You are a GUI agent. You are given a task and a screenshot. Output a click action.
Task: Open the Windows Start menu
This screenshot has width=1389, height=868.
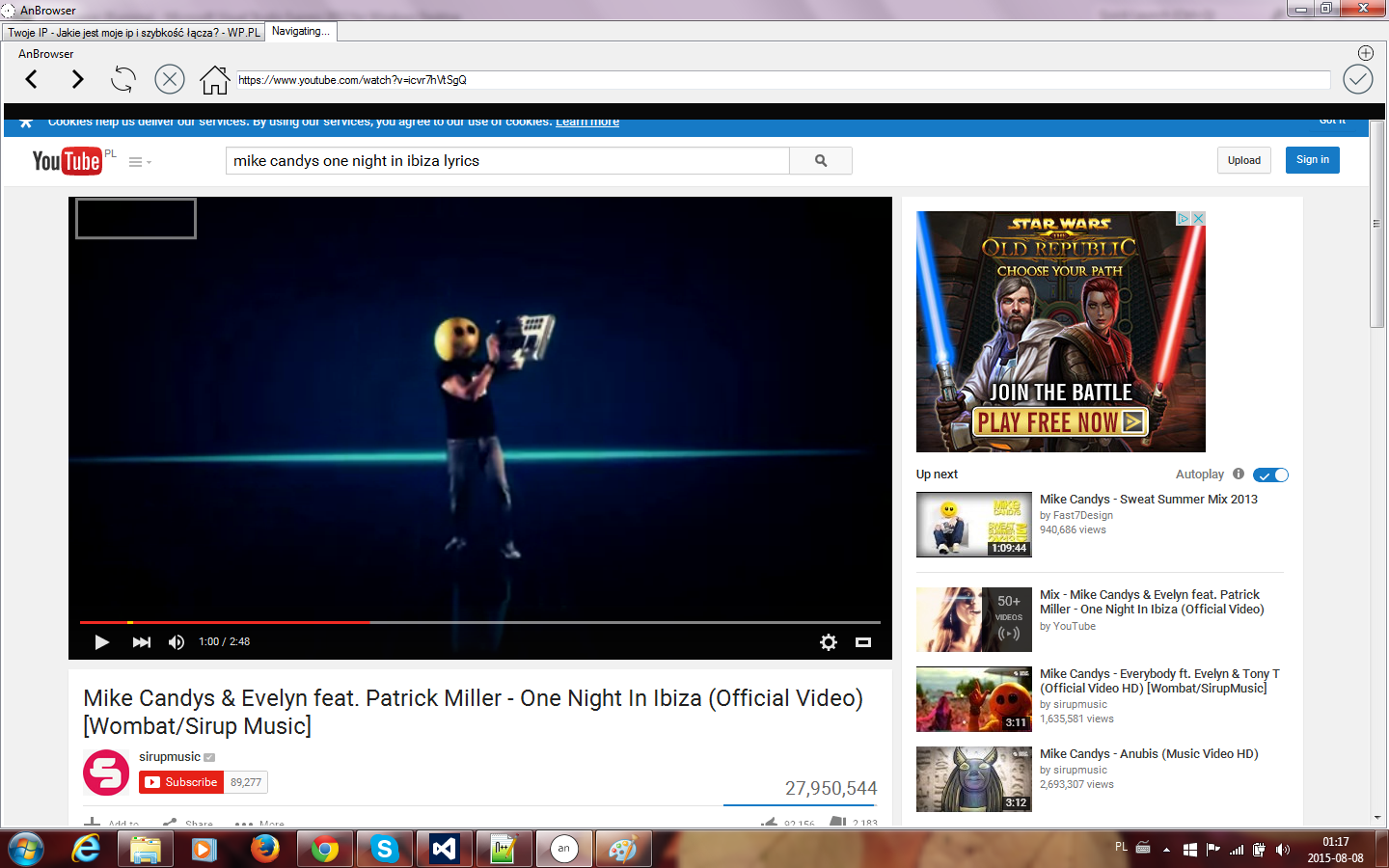(x=26, y=849)
